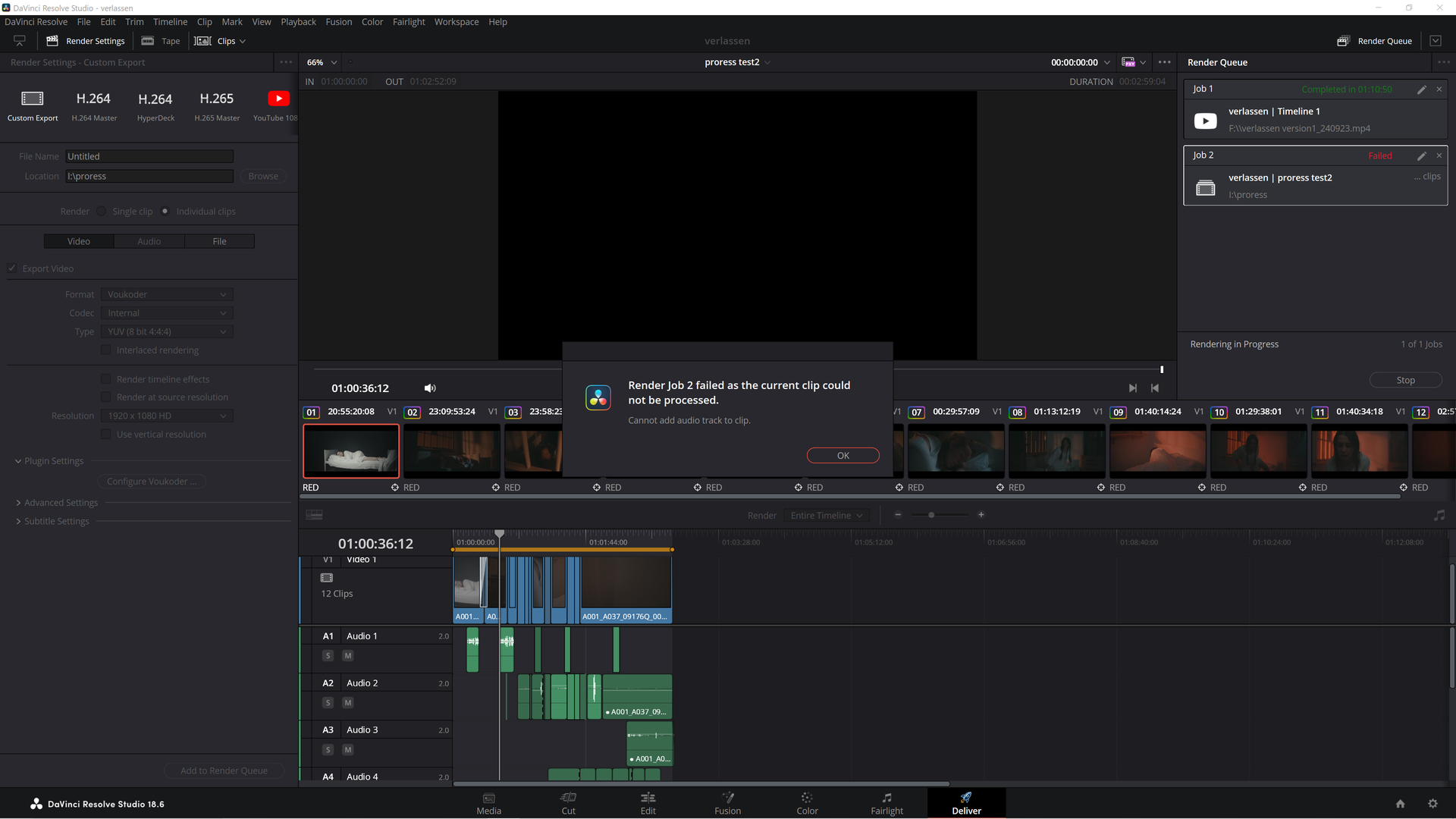1456x819 pixels.
Task: Select Single clip render option
Action: 101,212
